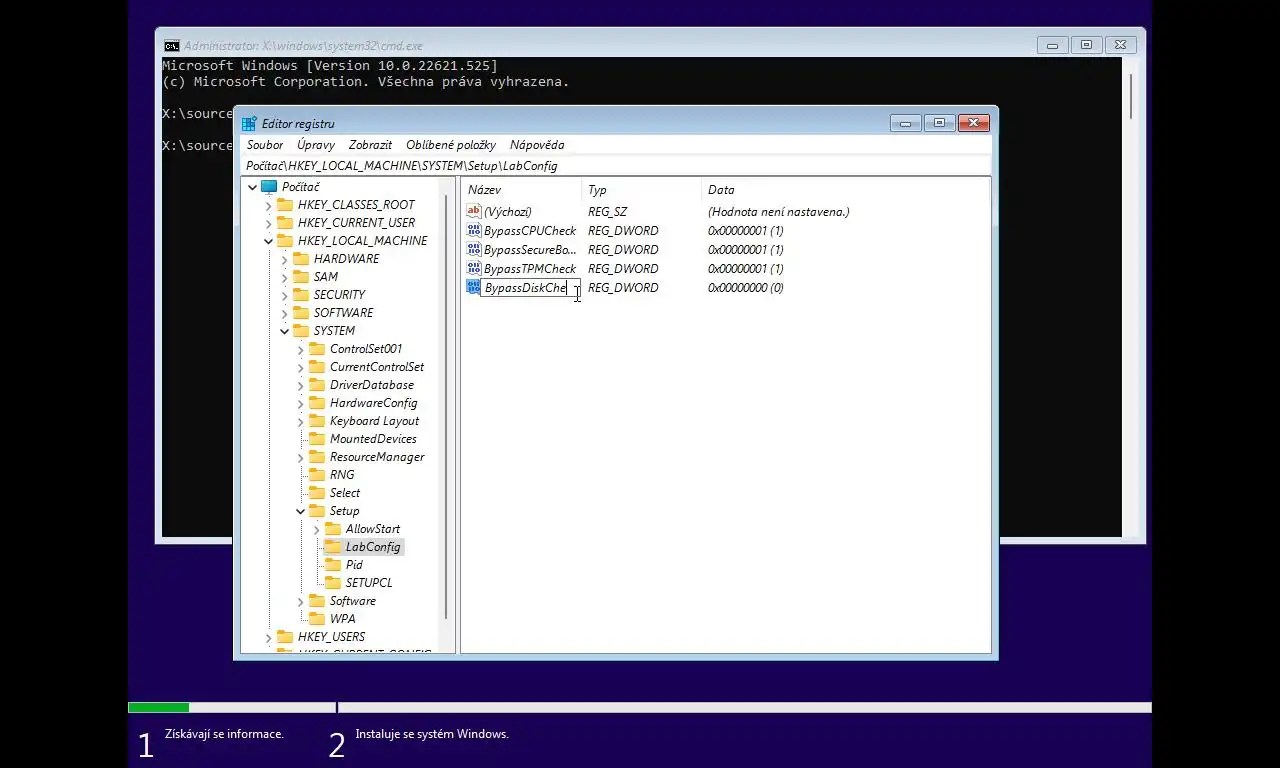Click the ControlSet001 folder icon
1280x768 pixels.
coord(317,349)
